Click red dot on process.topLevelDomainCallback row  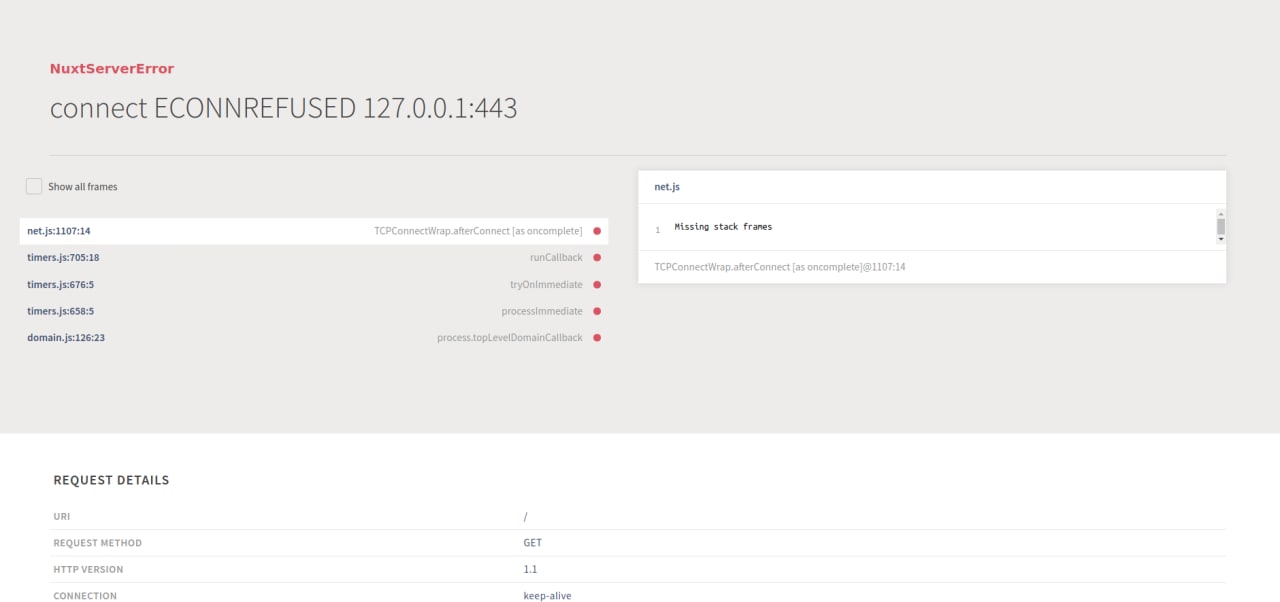click(597, 337)
